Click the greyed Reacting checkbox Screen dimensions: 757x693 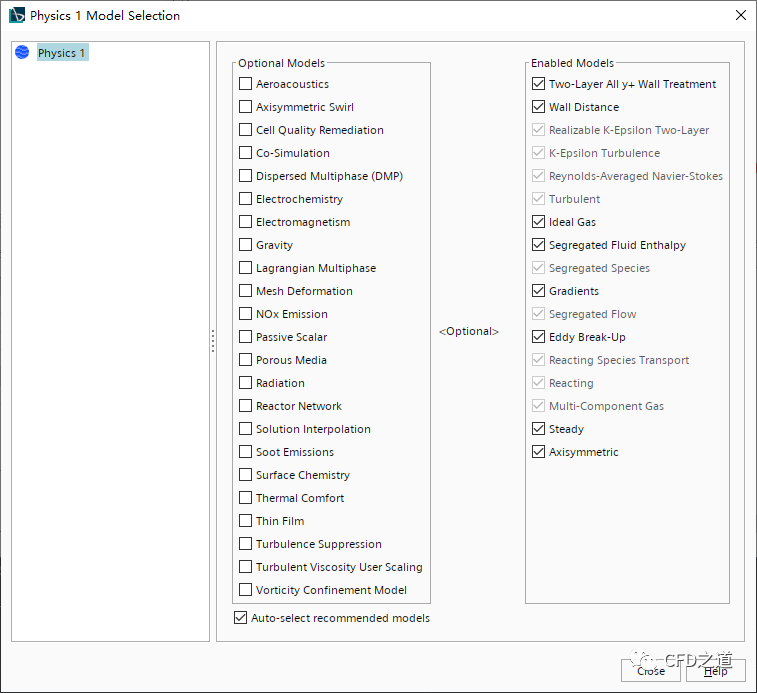point(538,383)
